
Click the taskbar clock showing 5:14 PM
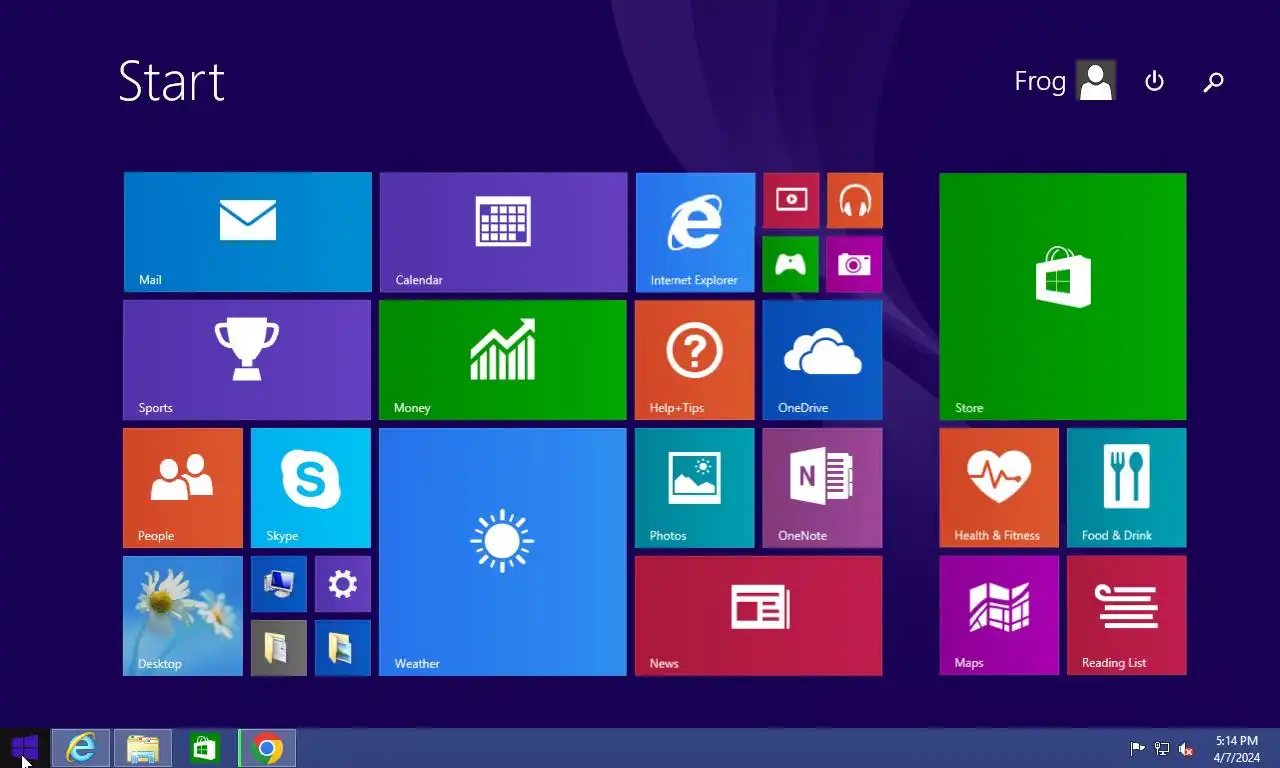click(x=1237, y=749)
